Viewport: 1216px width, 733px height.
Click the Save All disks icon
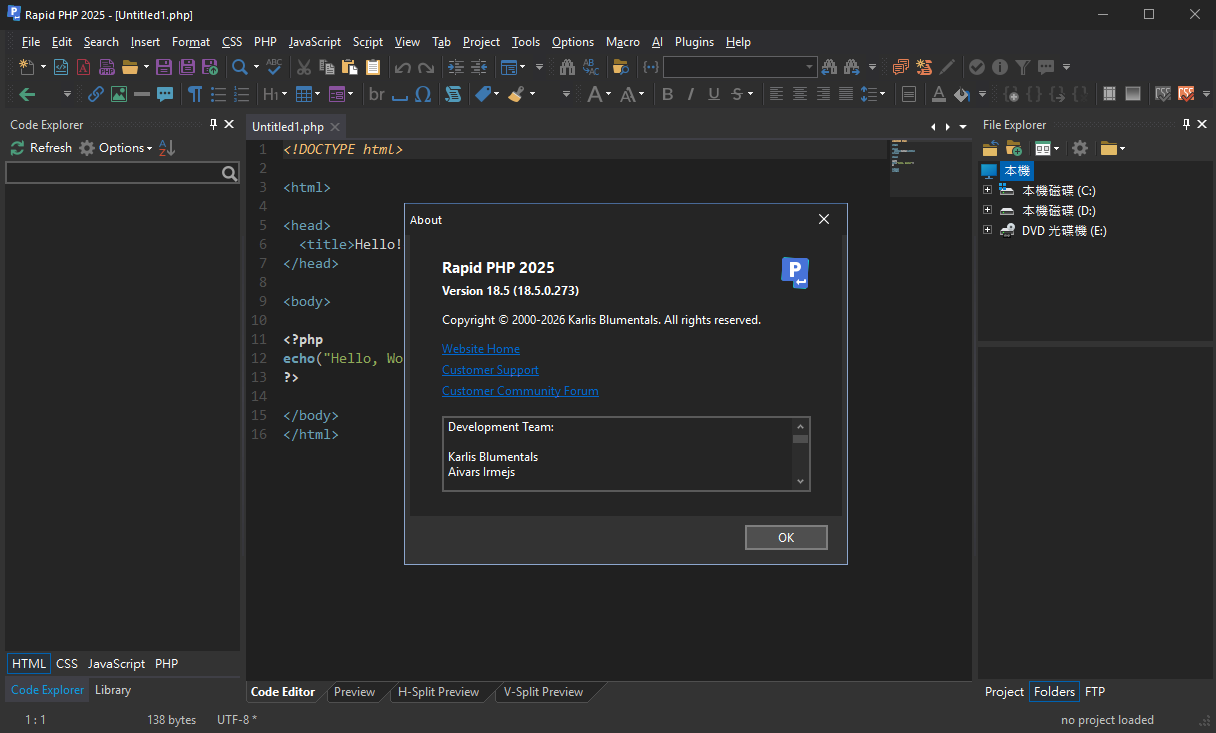(x=186, y=67)
